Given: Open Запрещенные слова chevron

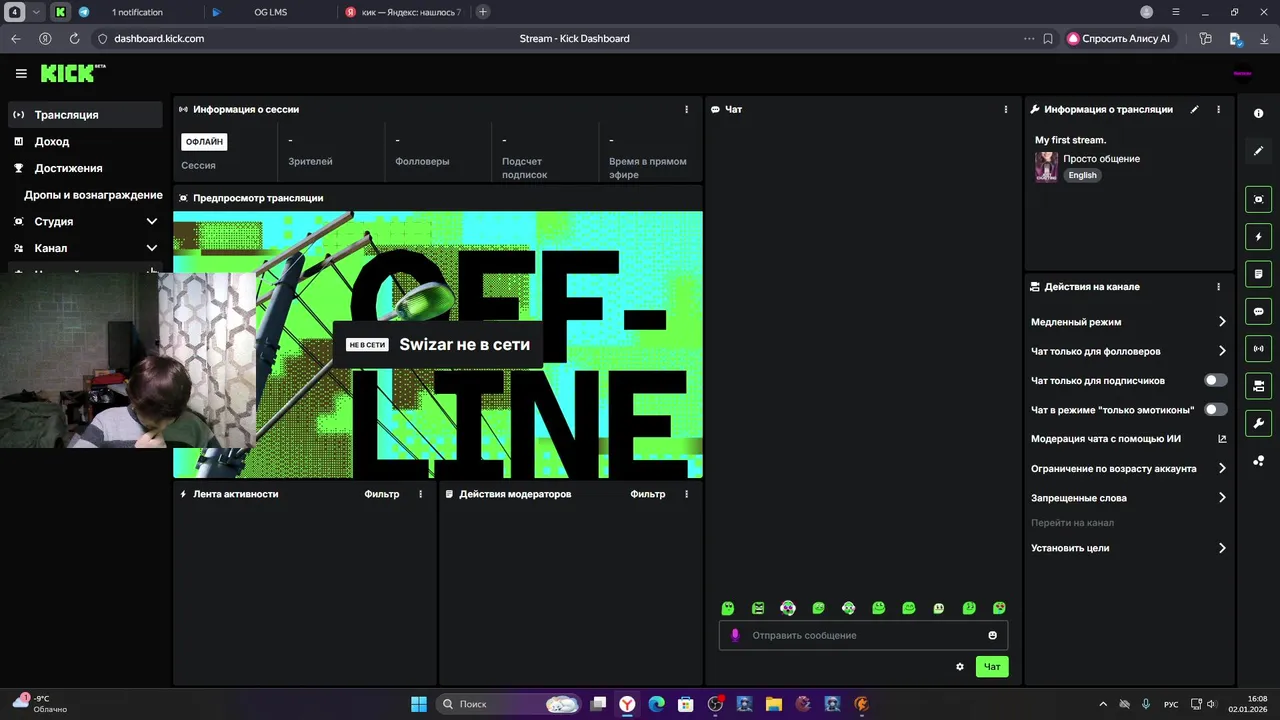Looking at the screenshot, I should [x=1222, y=497].
